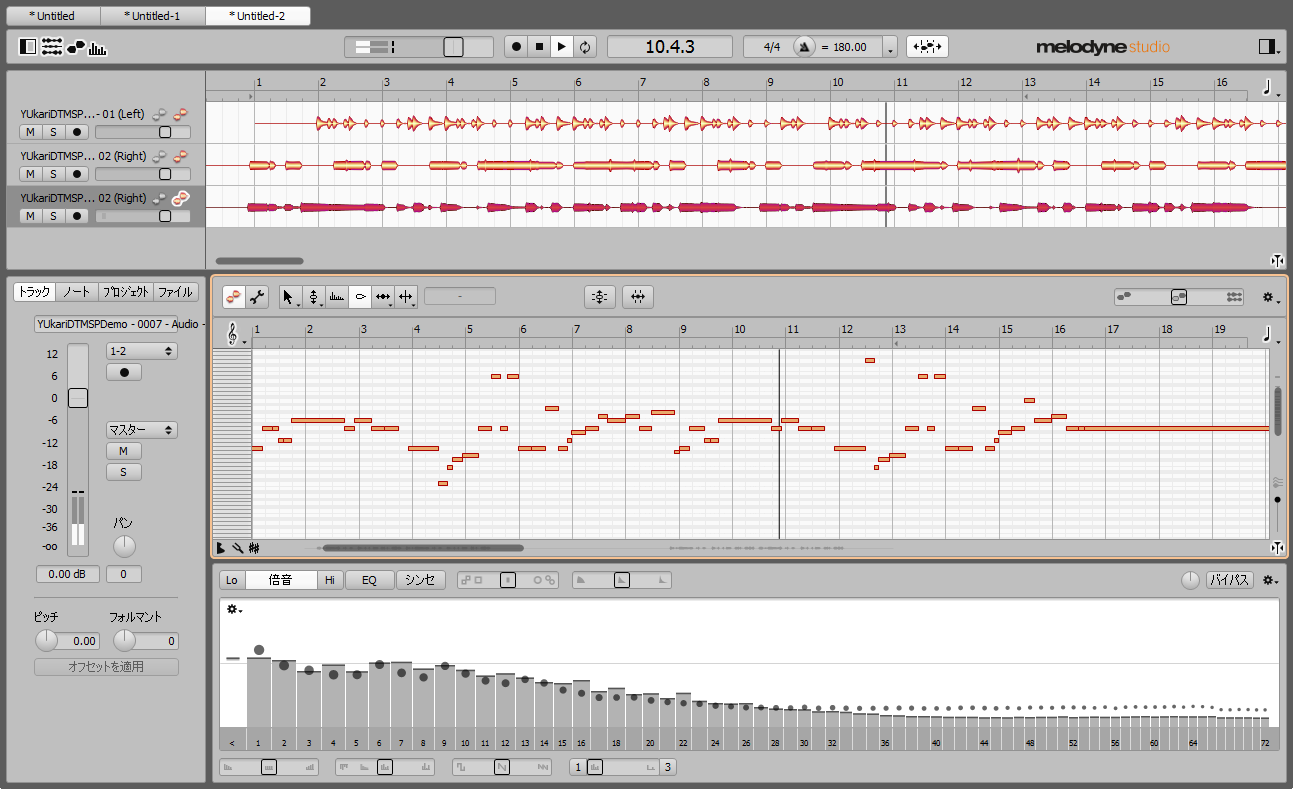The image size is (1293, 789).
Task: Open the treble clef pitch grid dropdown
Action: 234,336
